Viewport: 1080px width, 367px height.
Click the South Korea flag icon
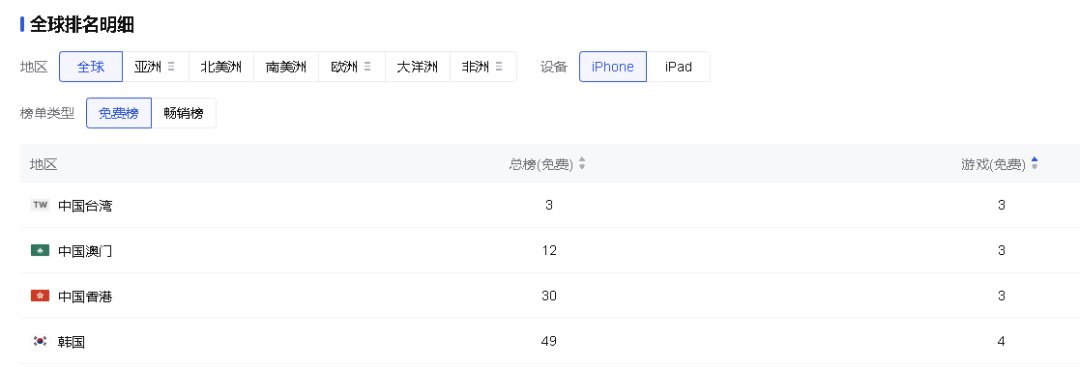tap(40, 341)
